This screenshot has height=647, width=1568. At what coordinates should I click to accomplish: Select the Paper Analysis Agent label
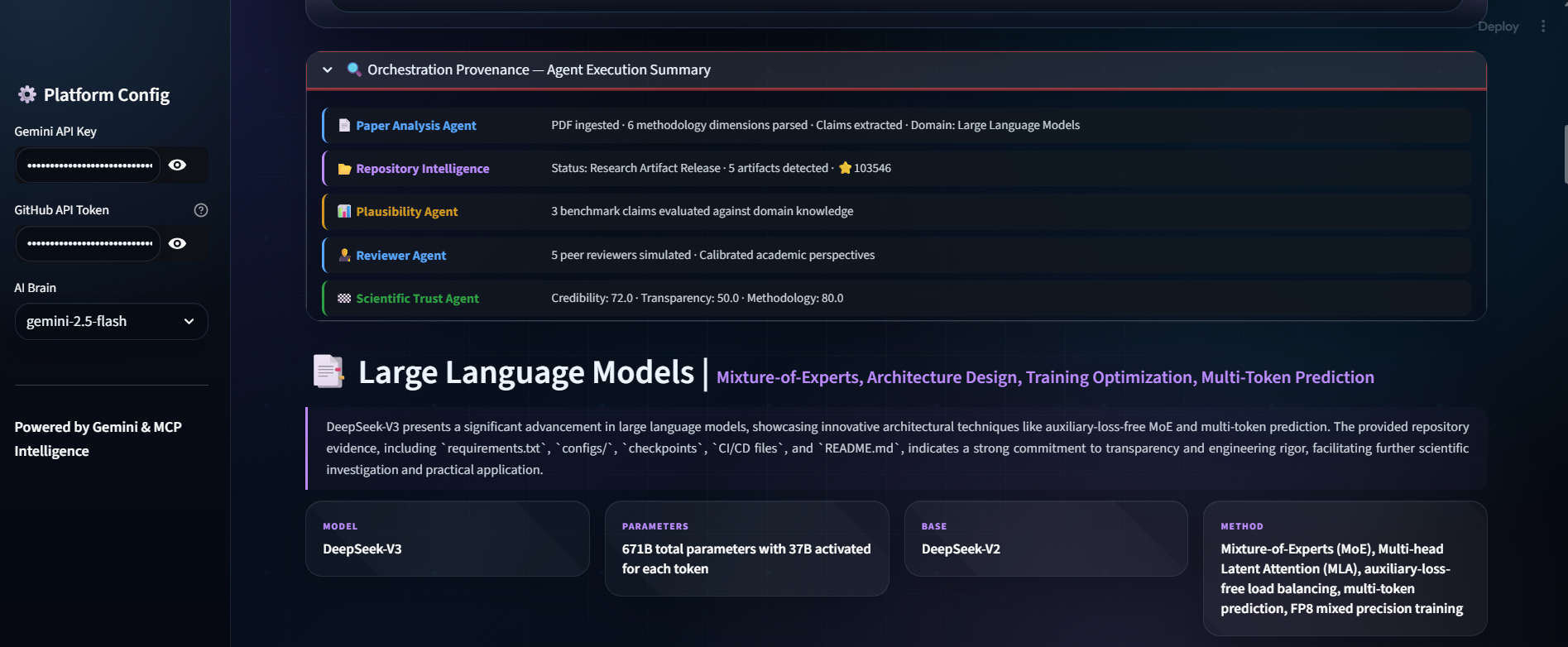(416, 126)
